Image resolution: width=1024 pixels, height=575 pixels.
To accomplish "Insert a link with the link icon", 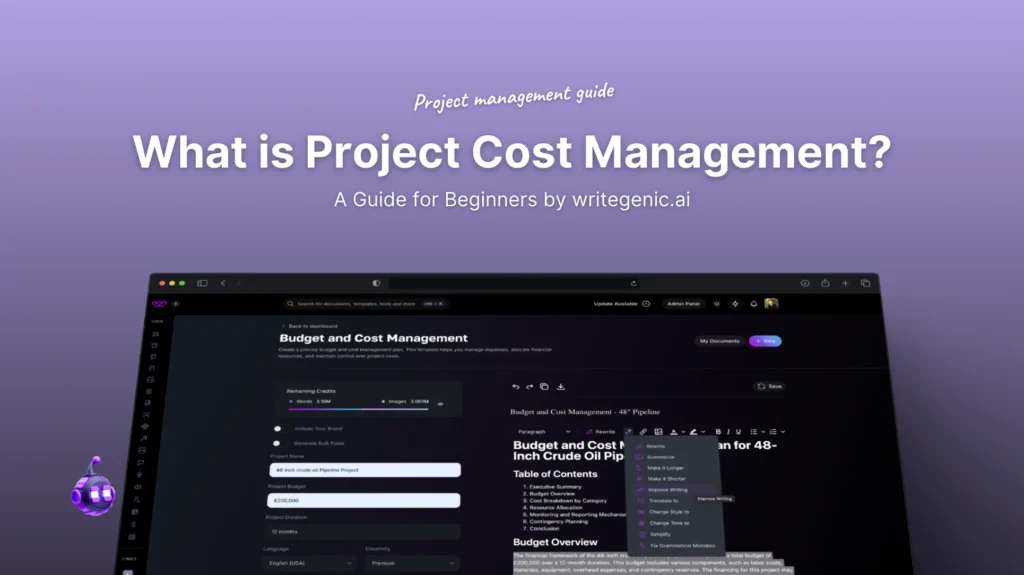I will point(643,432).
